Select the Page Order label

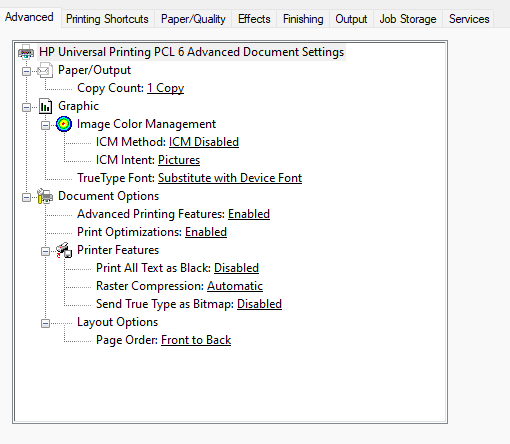pyautogui.click(x=127, y=340)
